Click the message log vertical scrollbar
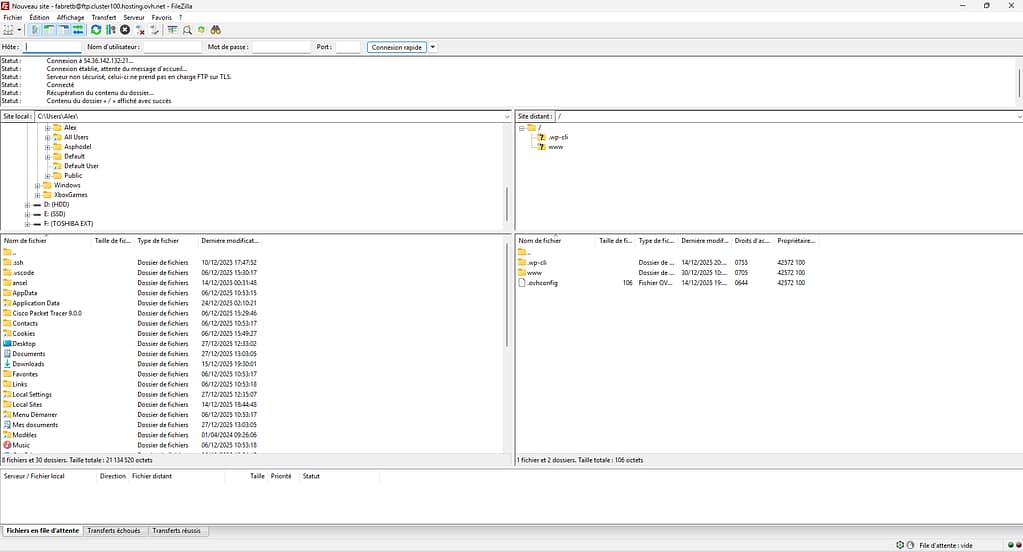This screenshot has height=552, width=1023. coord(1019,80)
